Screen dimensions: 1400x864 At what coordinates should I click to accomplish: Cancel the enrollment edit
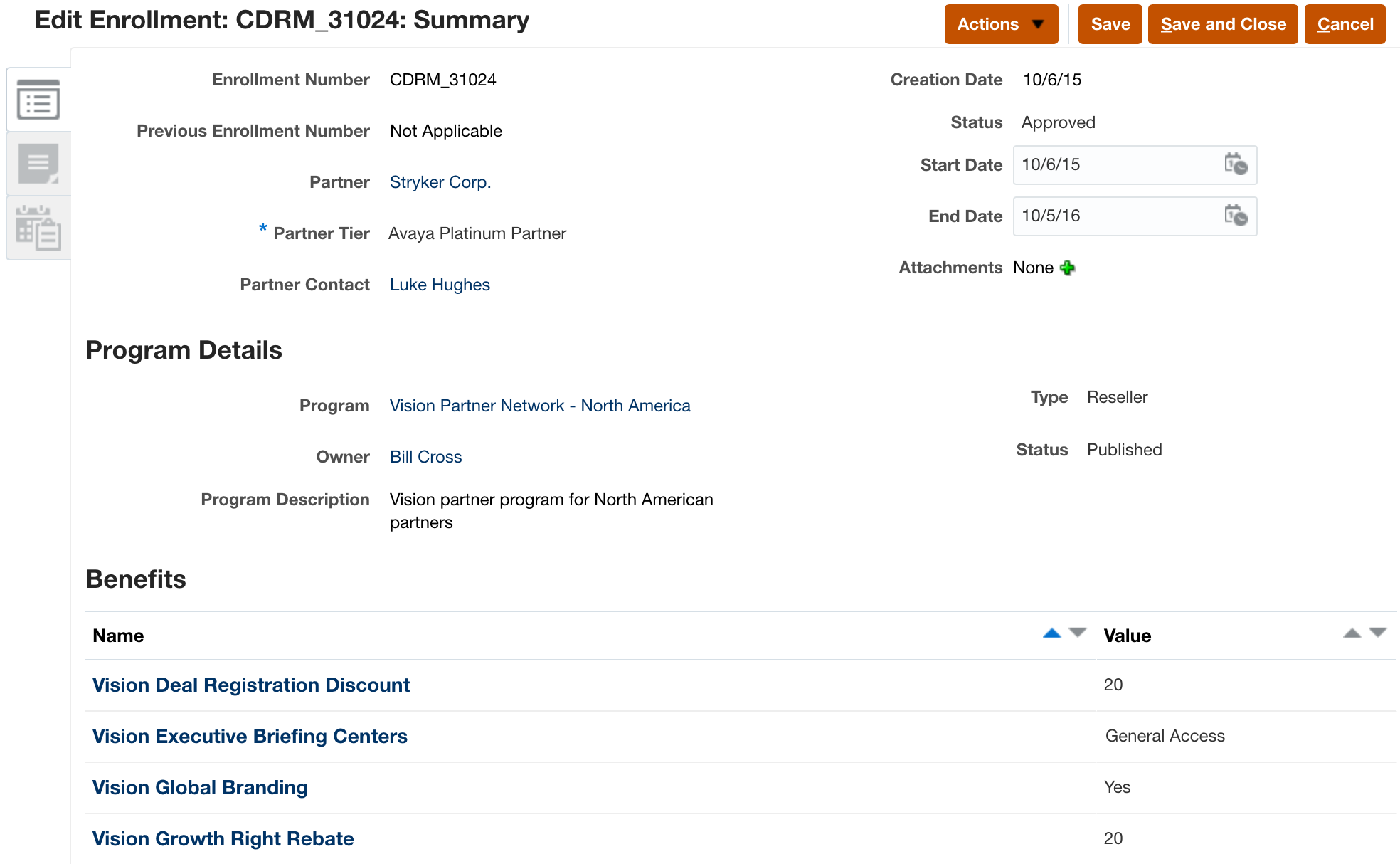1345,24
